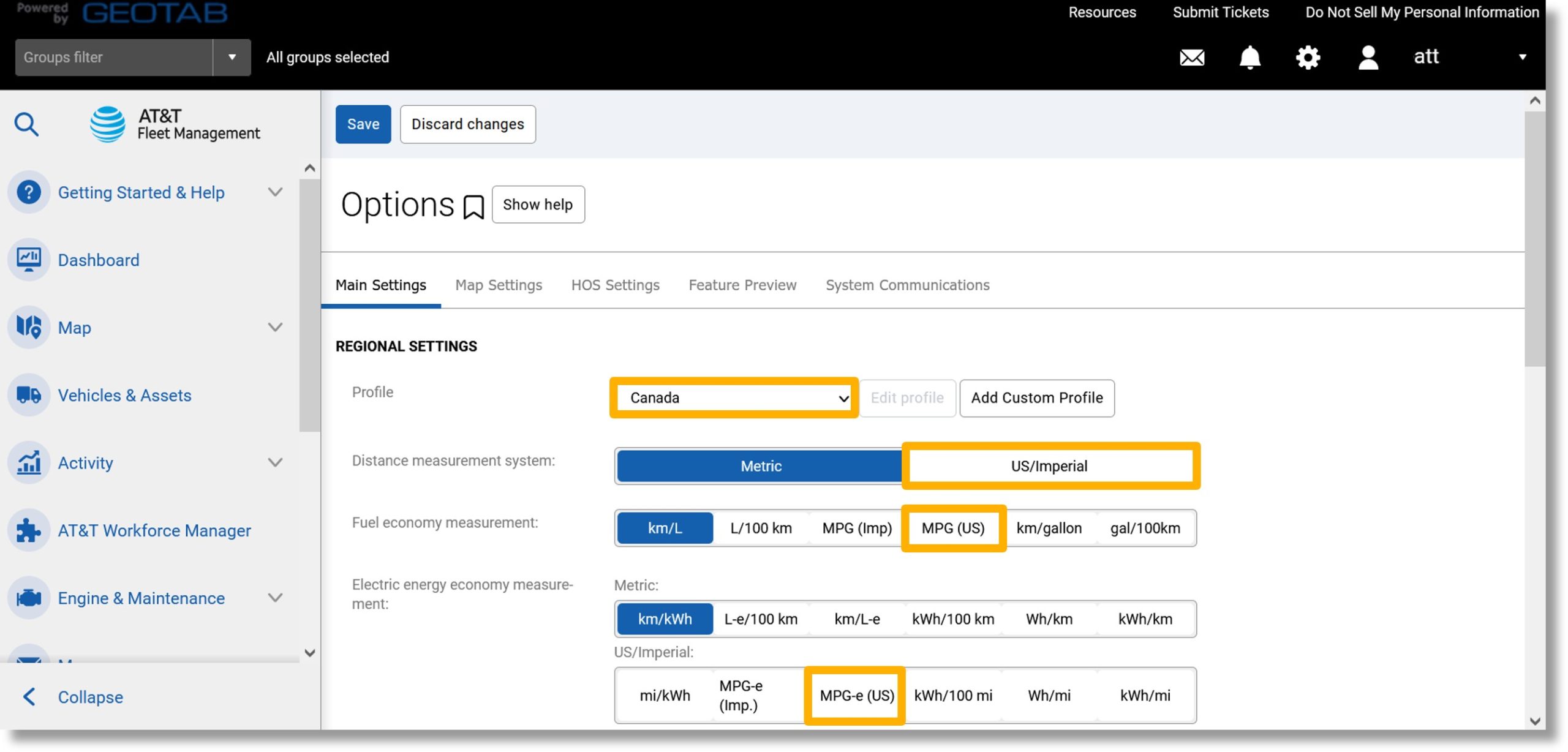
Task: Switch to System Communications tab
Action: point(907,285)
